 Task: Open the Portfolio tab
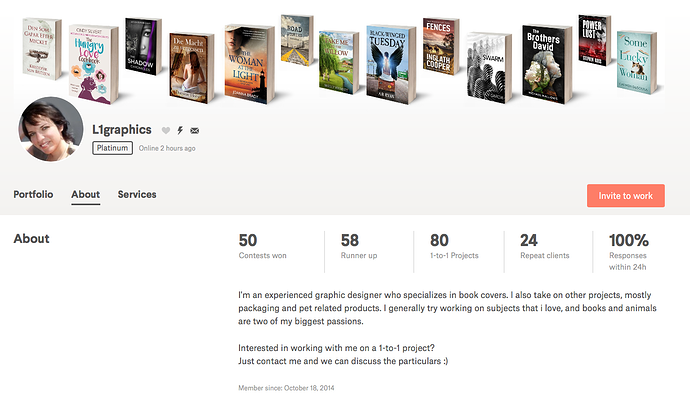33,195
